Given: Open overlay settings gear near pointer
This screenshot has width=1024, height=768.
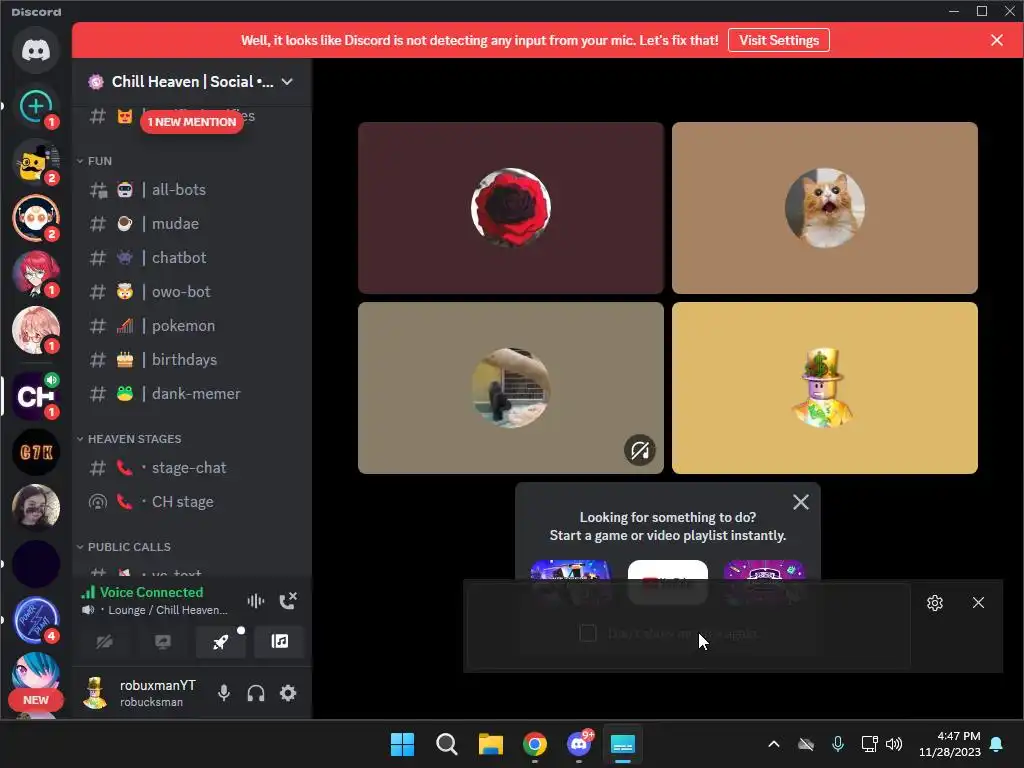Looking at the screenshot, I should [935, 603].
